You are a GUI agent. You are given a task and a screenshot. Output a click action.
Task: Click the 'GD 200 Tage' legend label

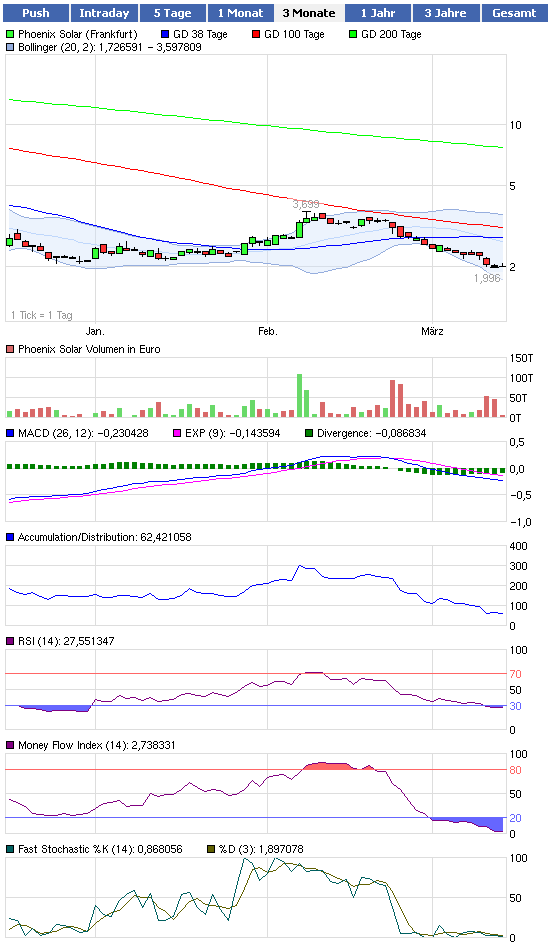[x=391, y=34]
